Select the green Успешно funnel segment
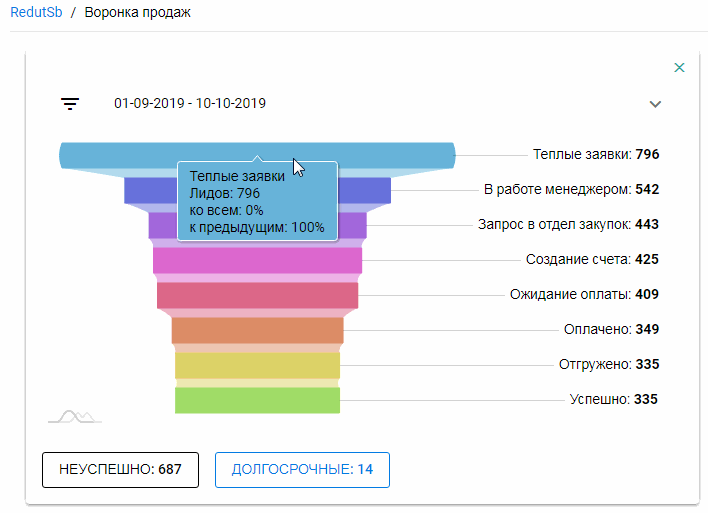 coord(257,400)
